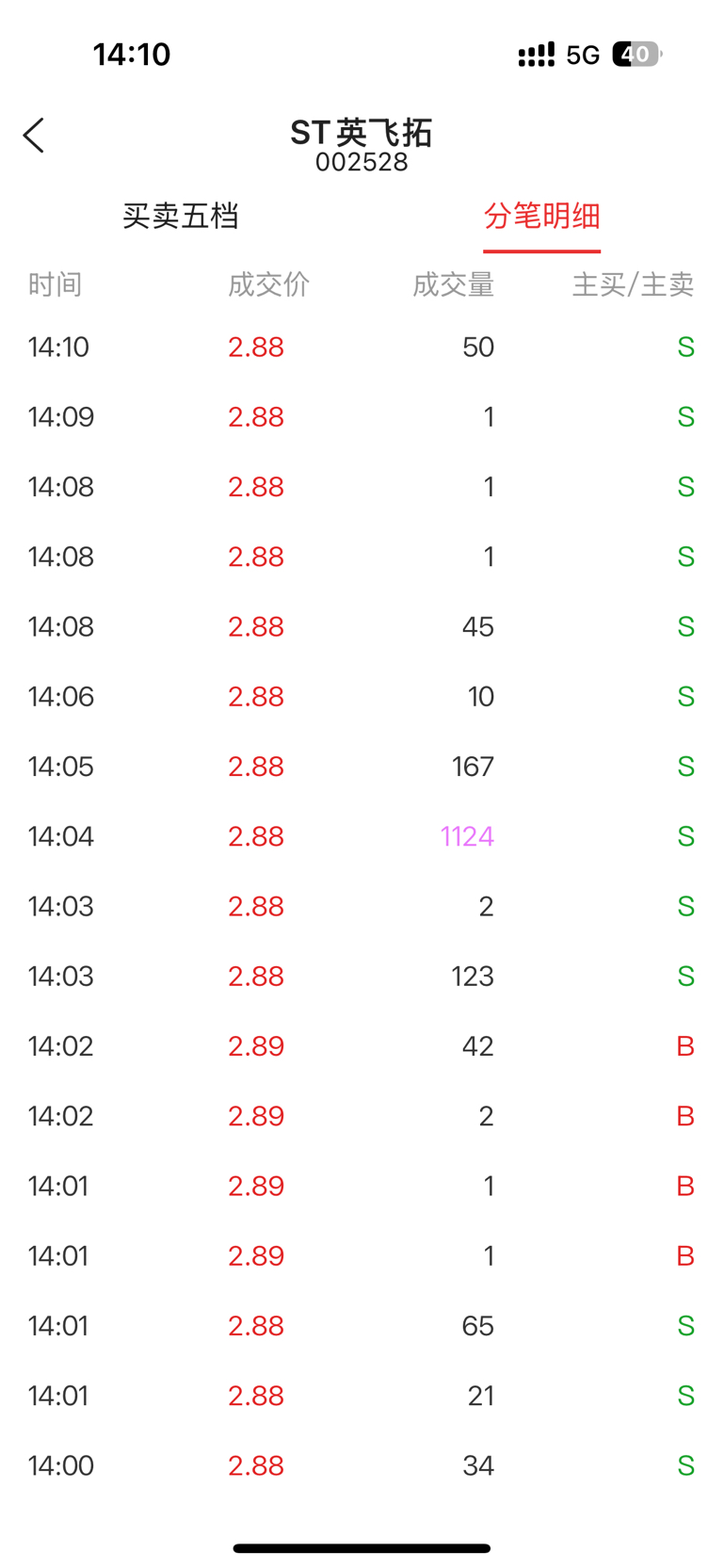Tap the ST英飞拓 stock title
This screenshot has height=1568, width=724.
362,133
